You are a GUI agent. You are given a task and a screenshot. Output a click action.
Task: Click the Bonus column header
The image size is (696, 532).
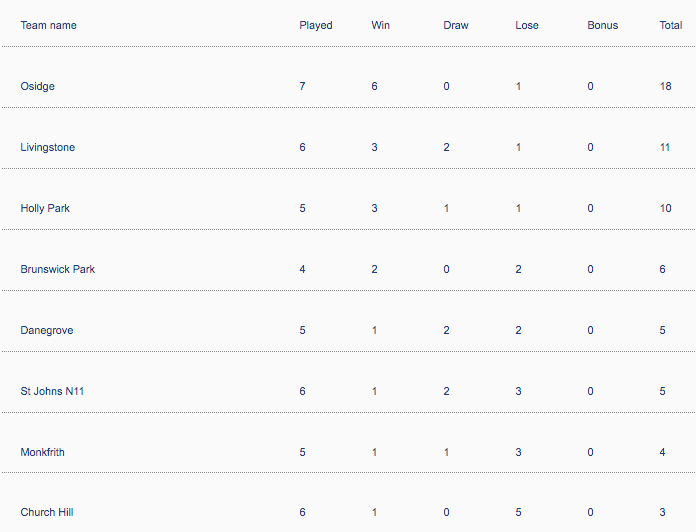tap(602, 25)
